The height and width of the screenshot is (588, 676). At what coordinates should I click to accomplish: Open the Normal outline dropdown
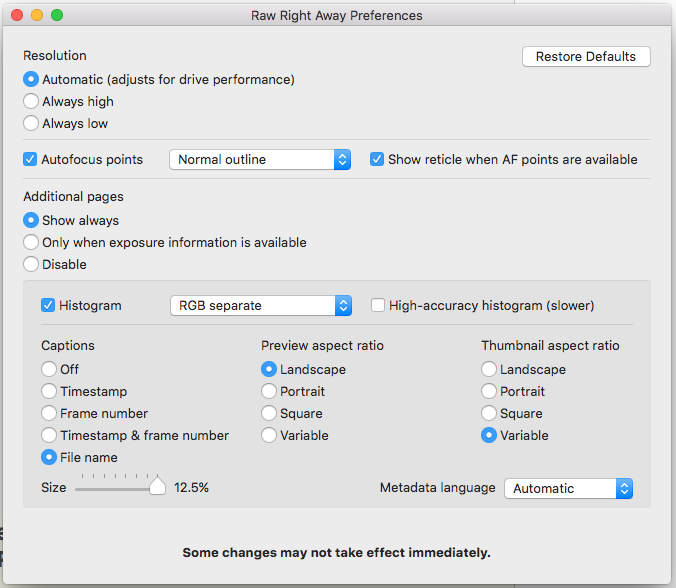(x=260, y=159)
